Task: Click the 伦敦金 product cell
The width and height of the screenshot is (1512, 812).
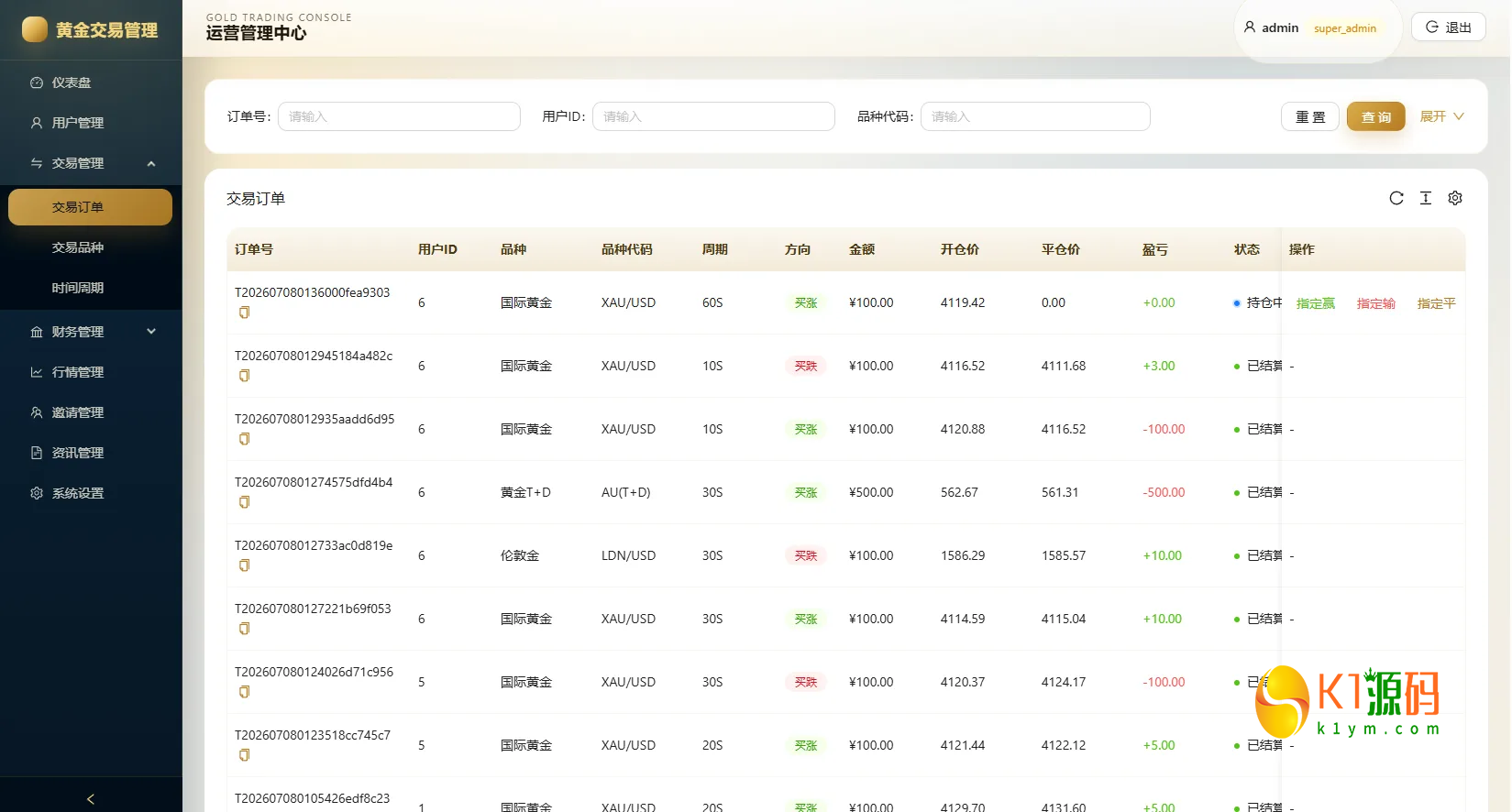Action: tap(520, 555)
